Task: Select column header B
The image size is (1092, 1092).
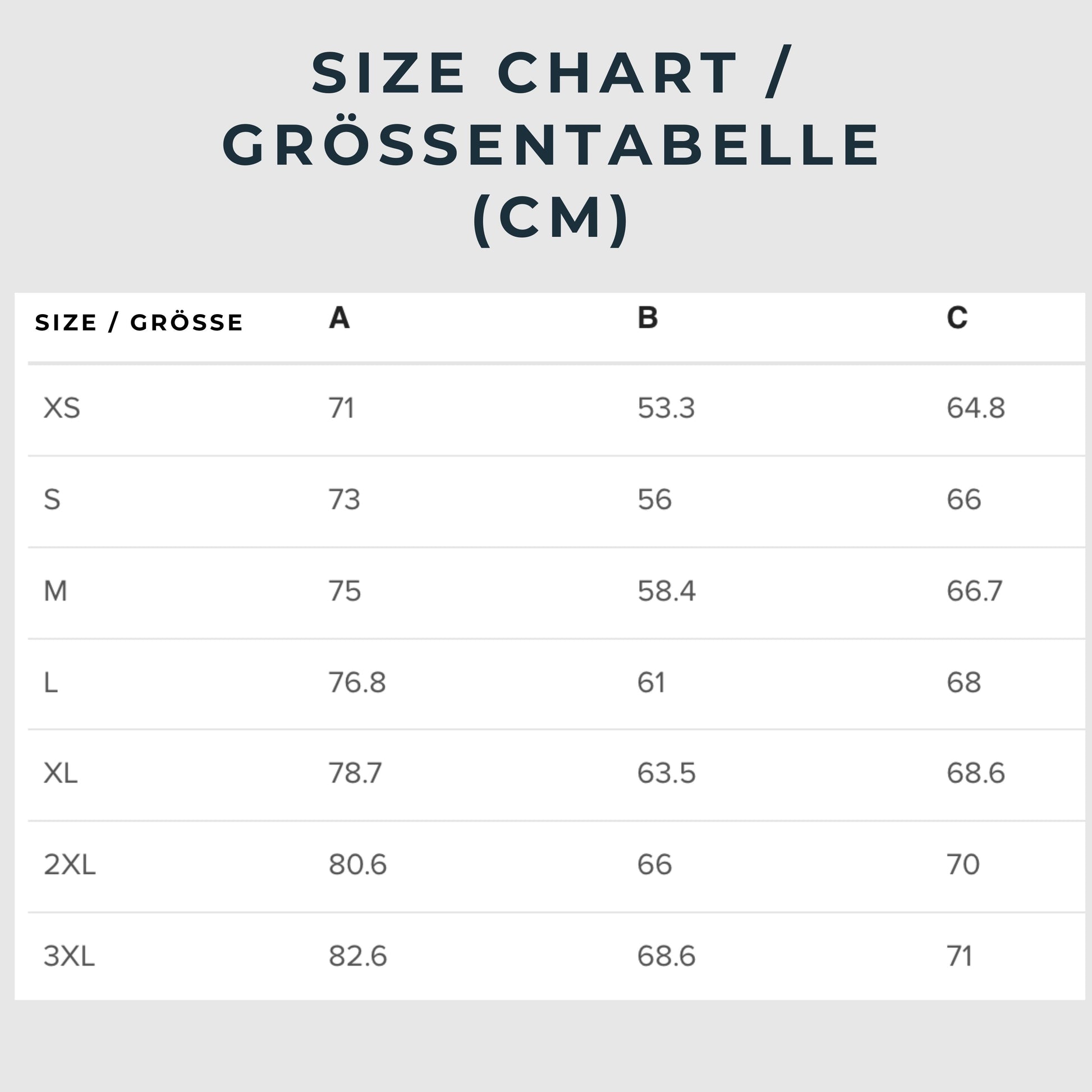Action: point(647,318)
